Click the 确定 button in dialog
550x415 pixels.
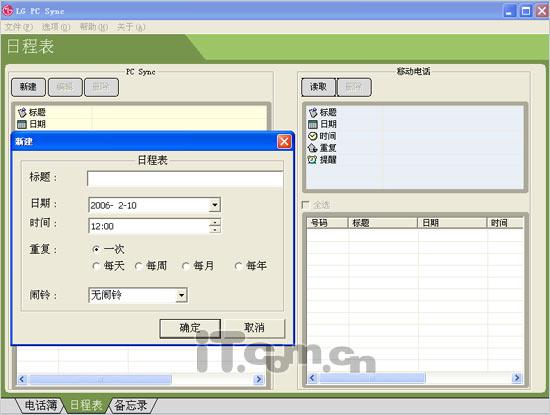click(x=190, y=328)
